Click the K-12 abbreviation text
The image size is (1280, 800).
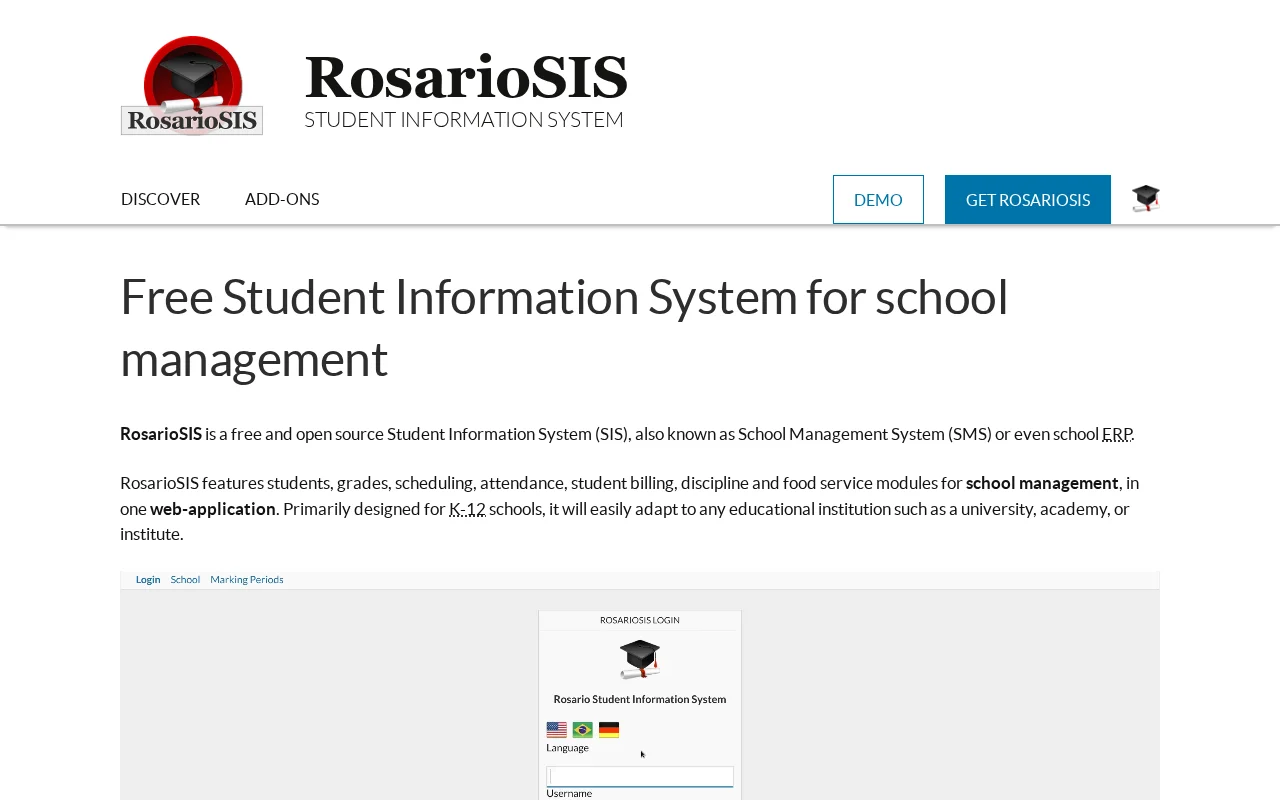[467, 509]
